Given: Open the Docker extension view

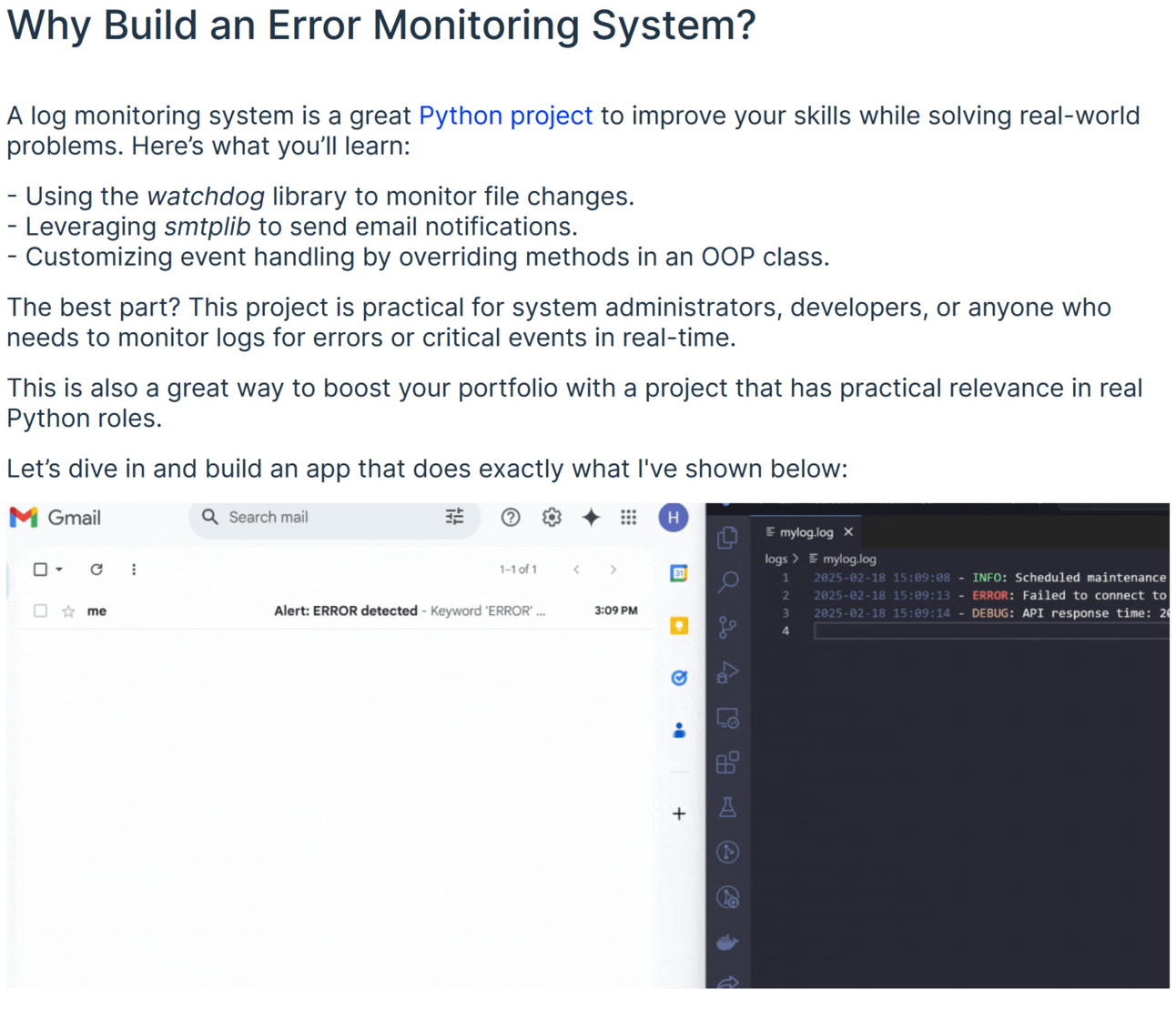Looking at the screenshot, I should 727,941.
